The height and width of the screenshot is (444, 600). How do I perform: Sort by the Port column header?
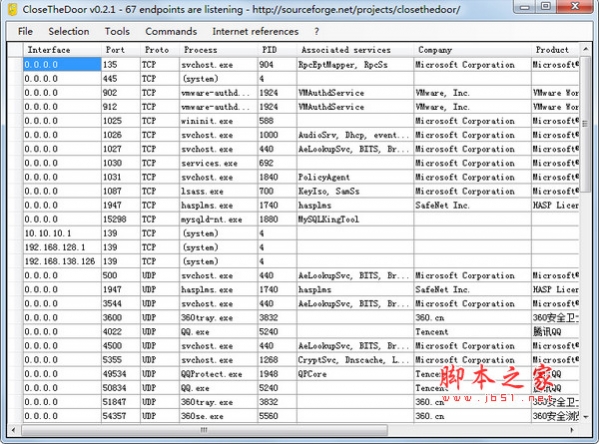coord(115,49)
